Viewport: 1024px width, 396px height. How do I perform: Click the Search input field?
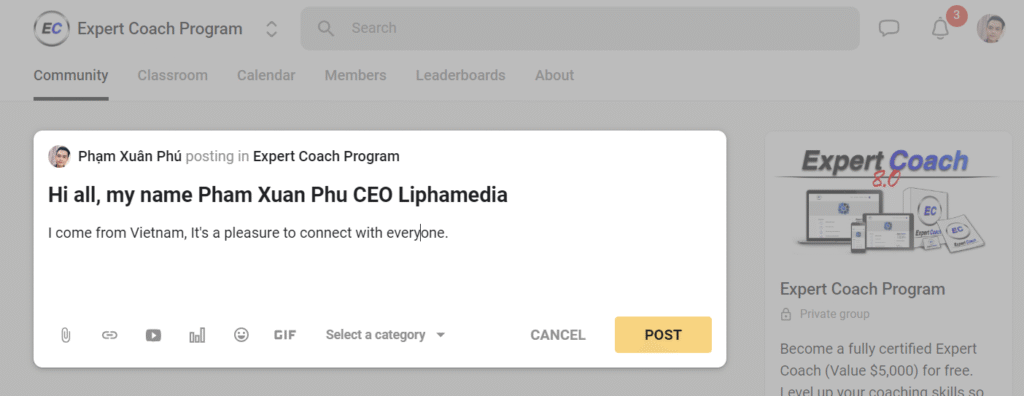click(580, 28)
